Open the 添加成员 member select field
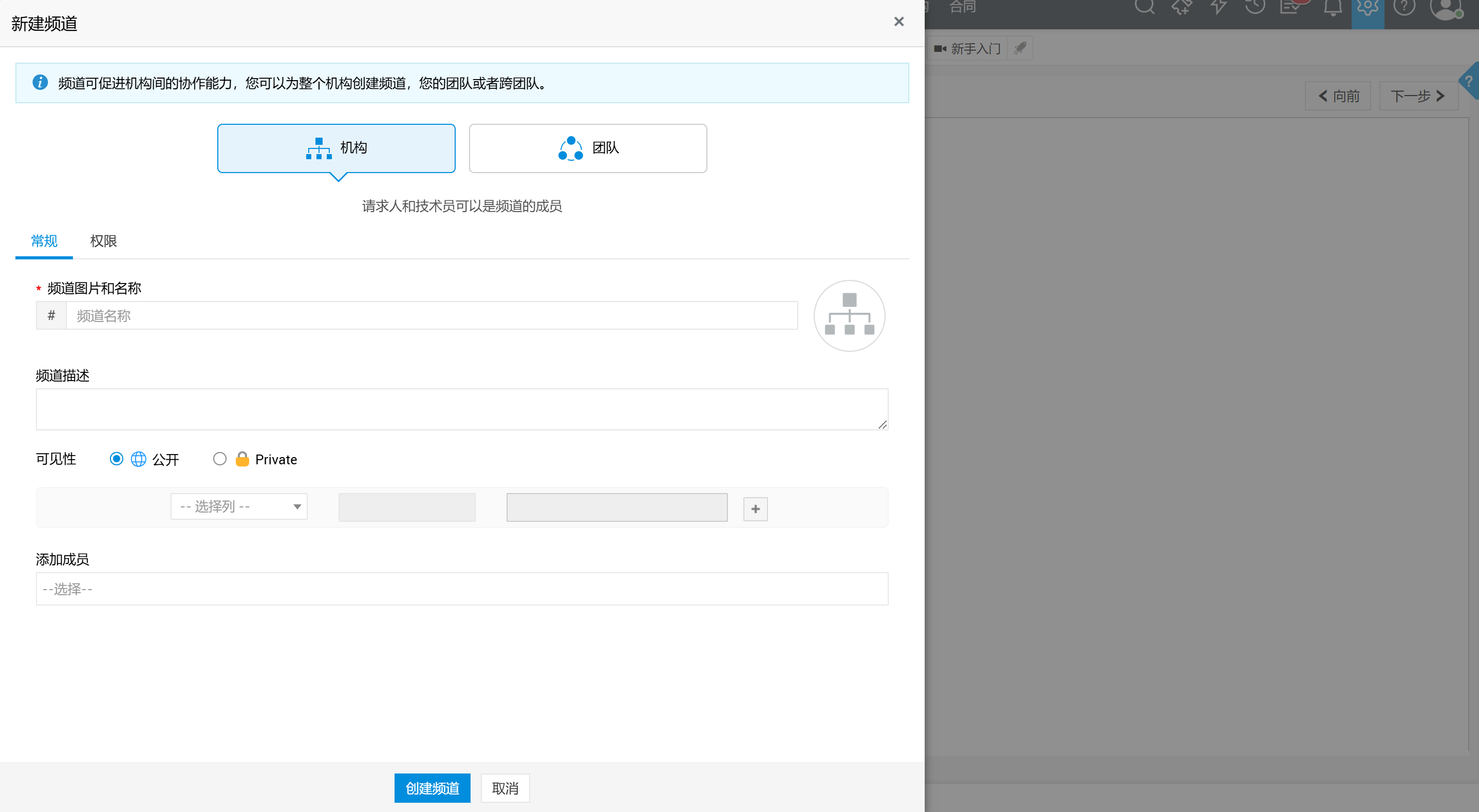 (462, 589)
